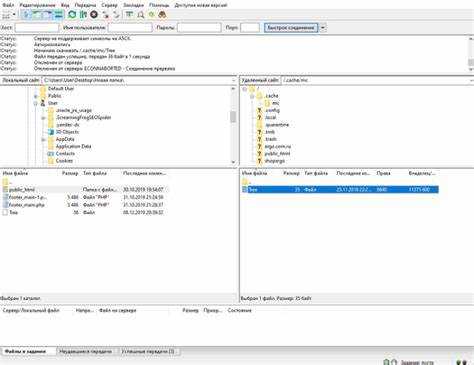Click the User account icon in local tree
Viewport: 474px width, 365px height.
43,103
